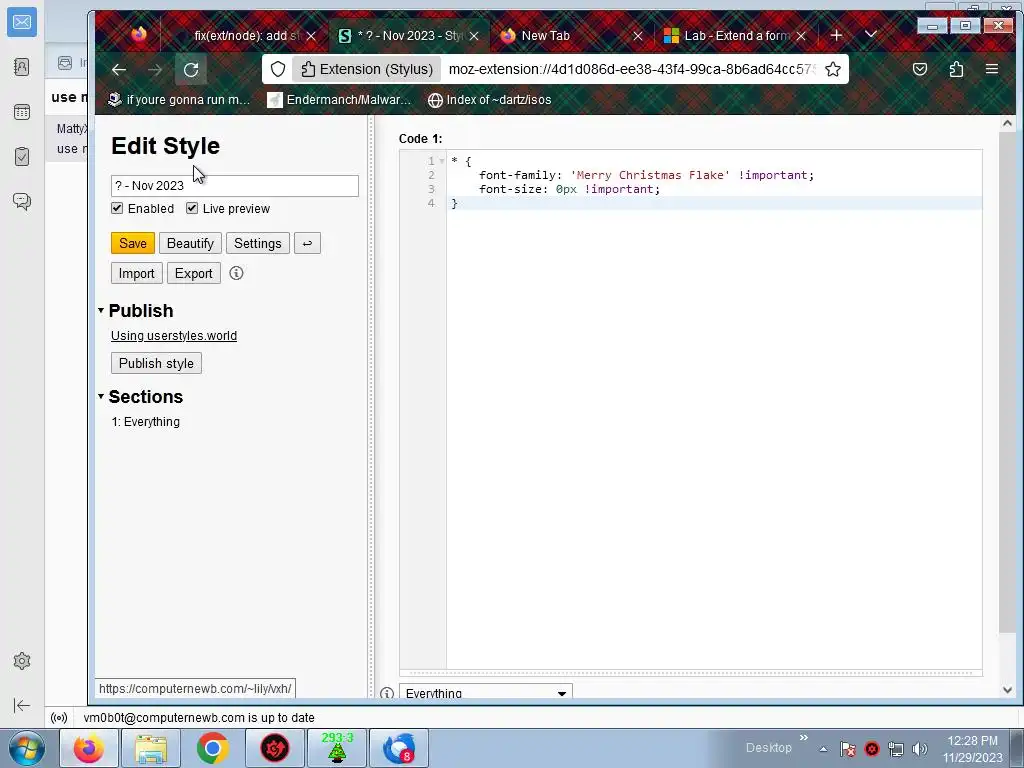Open the Extensions puzzle icon
This screenshot has height=768, width=1024.
(956, 69)
